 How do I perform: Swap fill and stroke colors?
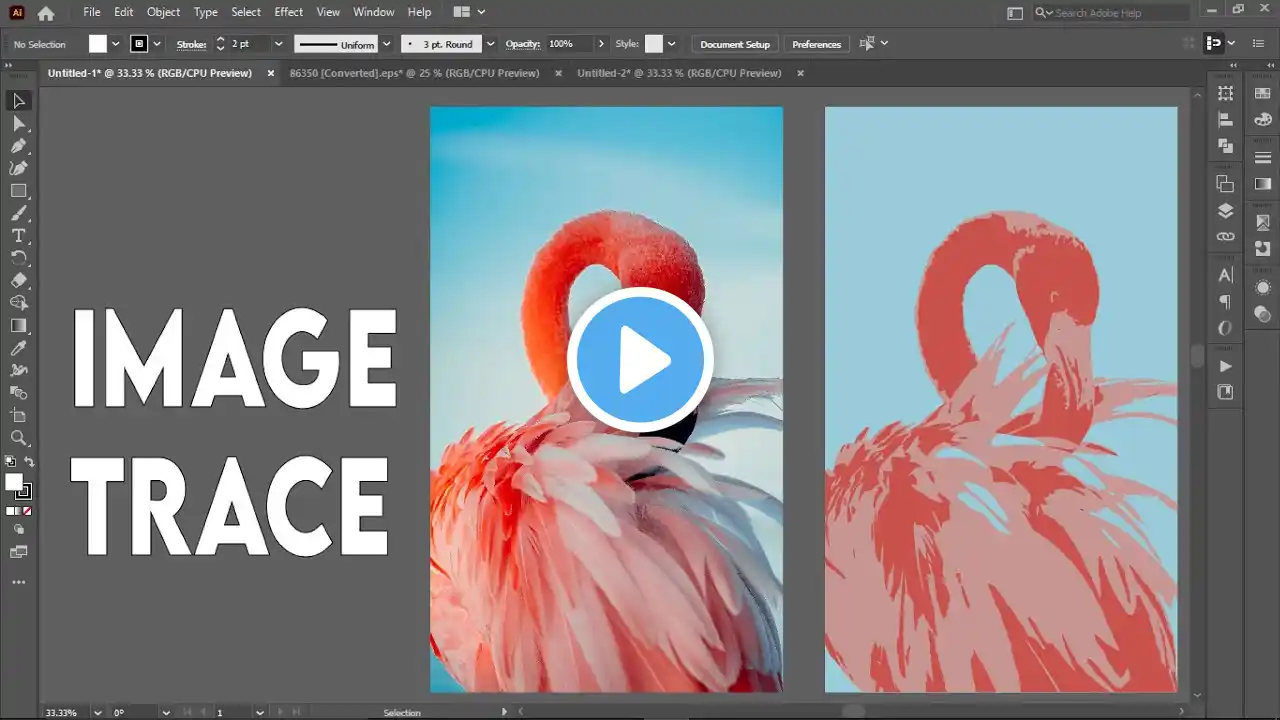29,462
